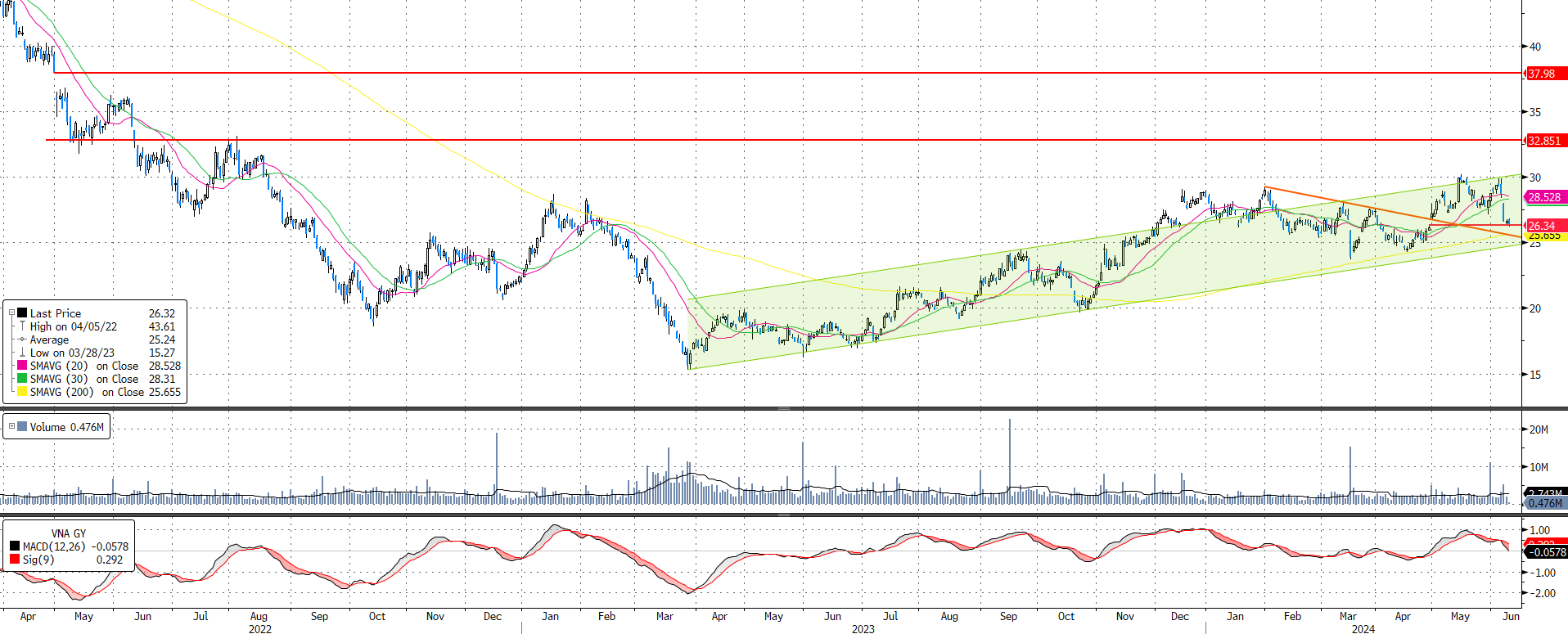Screen dimensions: 1568x634
Task: Click 'SMAVG (20) on Close' legend text
Action: point(84,366)
